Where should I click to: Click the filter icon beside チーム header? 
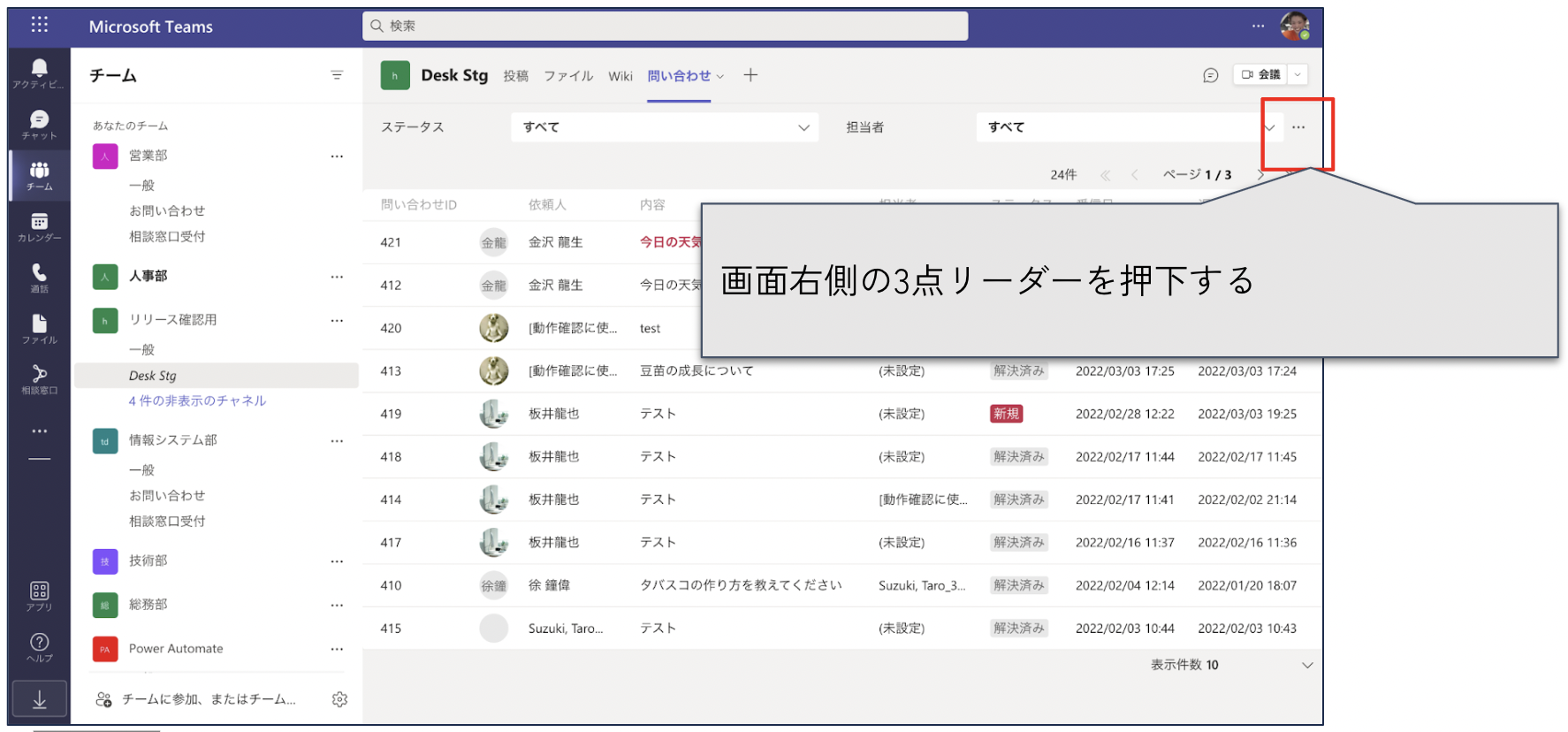click(337, 75)
